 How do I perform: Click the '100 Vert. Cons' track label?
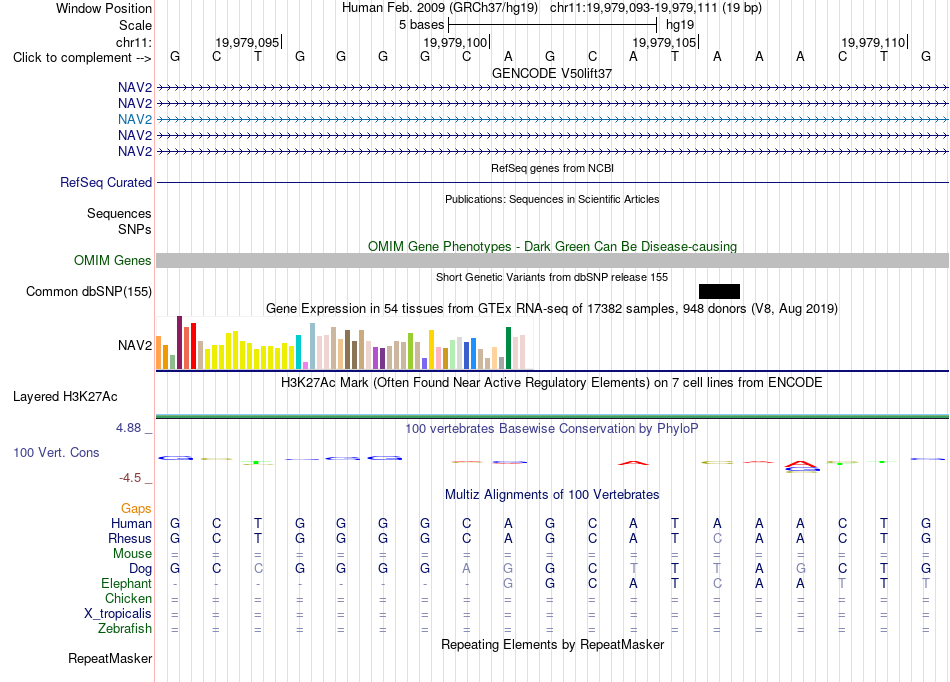click(56, 452)
